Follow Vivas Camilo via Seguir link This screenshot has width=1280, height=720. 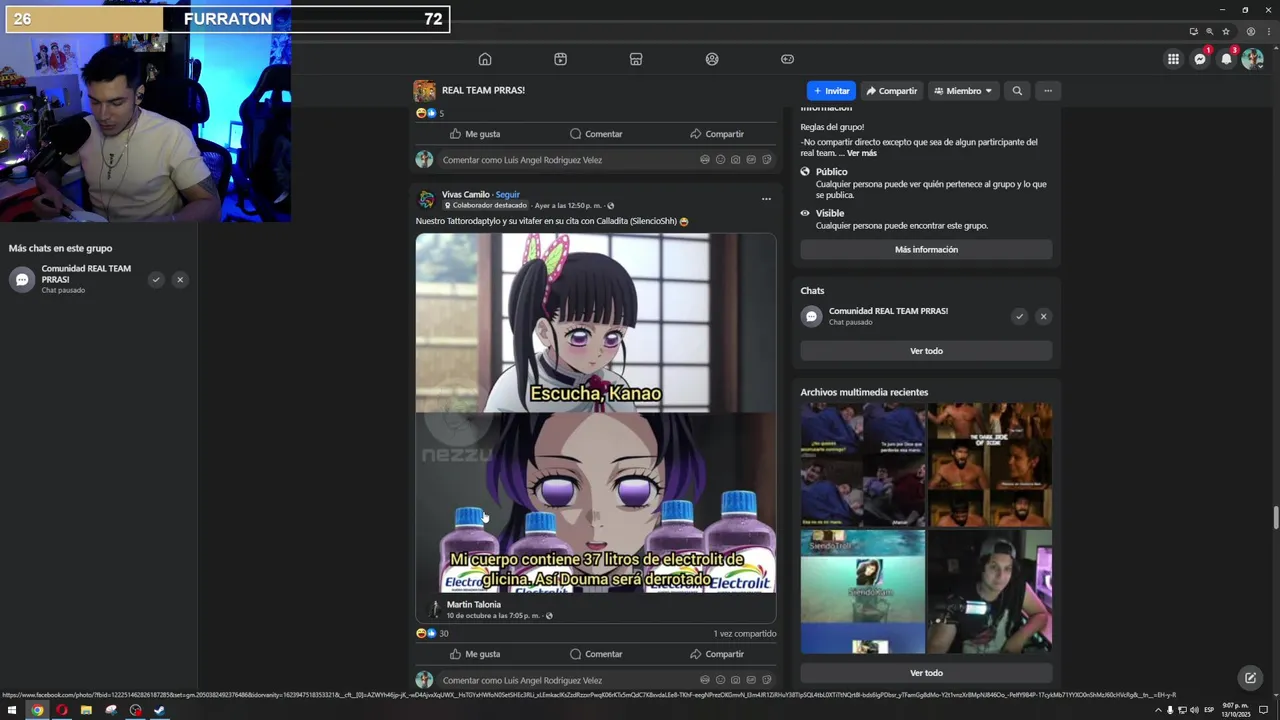[508, 195]
